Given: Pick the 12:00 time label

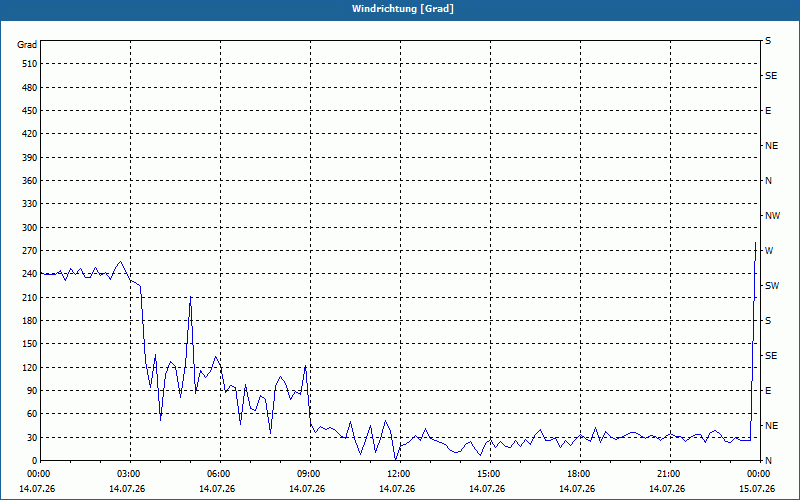Looking at the screenshot, I should pyautogui.click(x=398, y=474).
